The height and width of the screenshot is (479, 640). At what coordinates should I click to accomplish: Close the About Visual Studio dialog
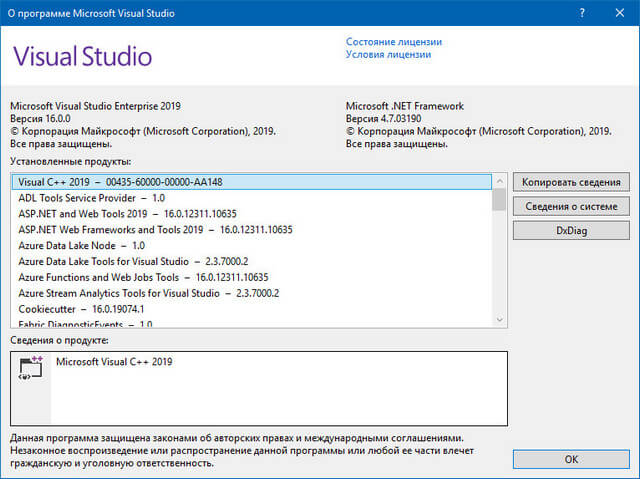(x=619, y=12)
